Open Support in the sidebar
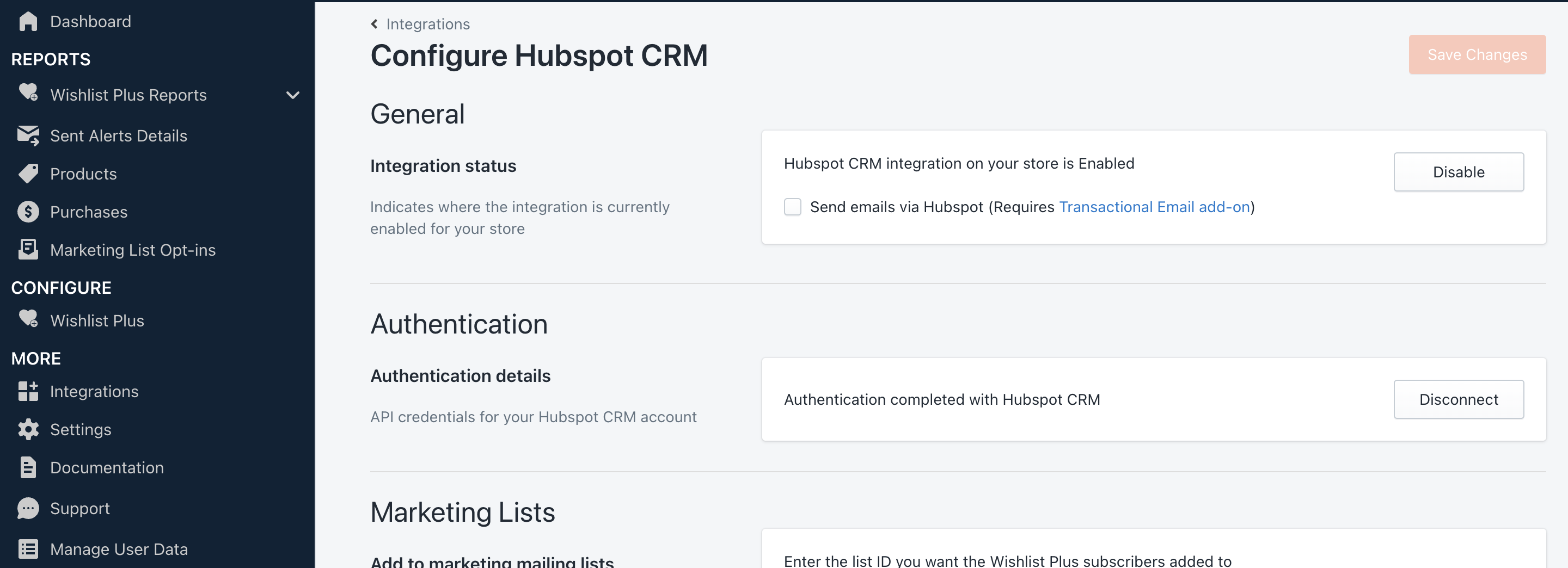This screenshot has width=1568, height=568. [79, 508]
